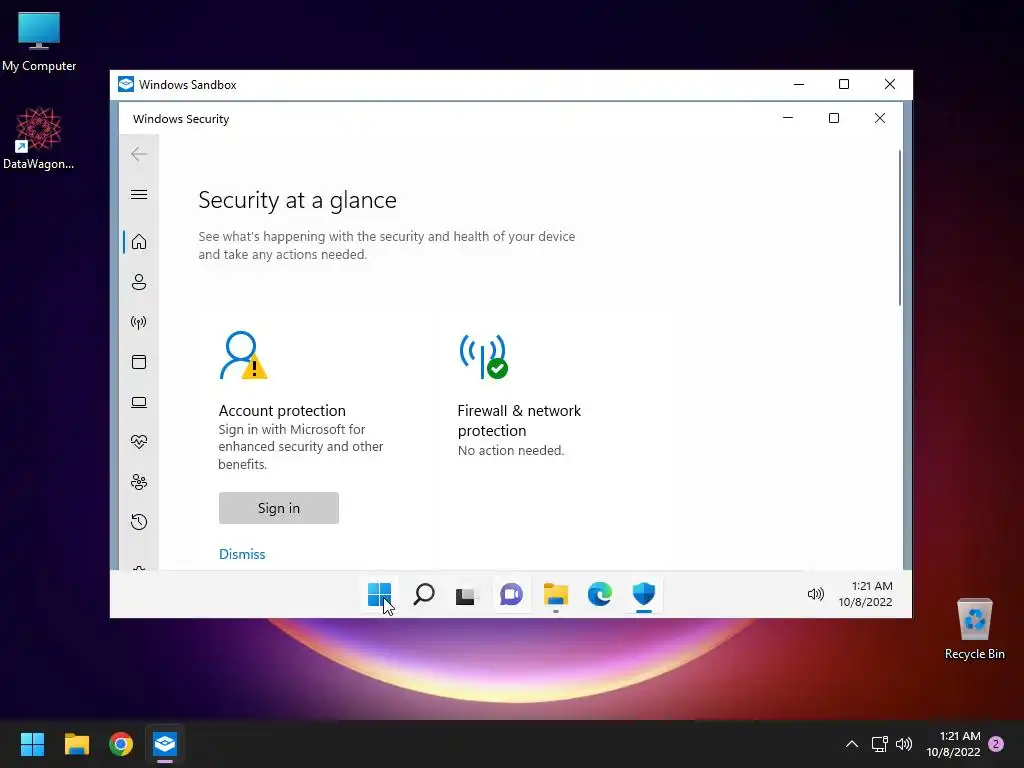Open Firewall & network protection from the sidebar icon
Viewport: 1024px width, 768px height.
coord(138,322)
